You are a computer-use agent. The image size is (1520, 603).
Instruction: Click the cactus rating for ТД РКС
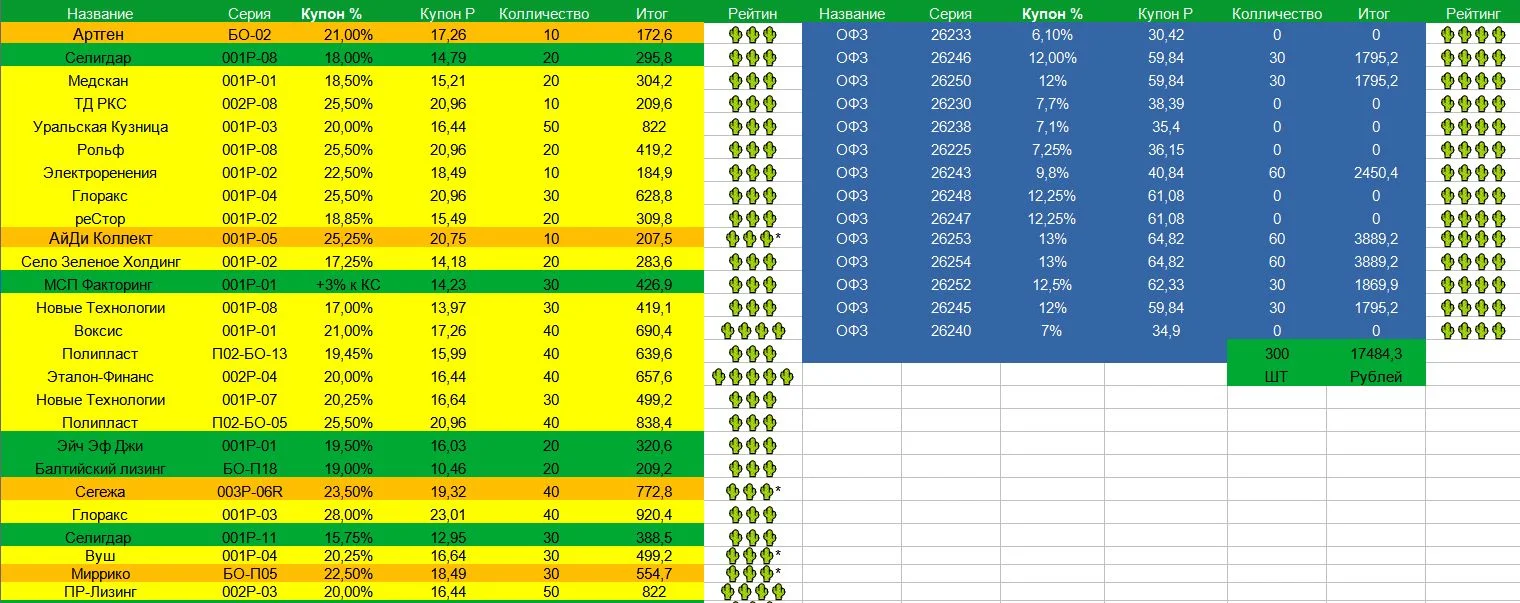click(752, 104)
